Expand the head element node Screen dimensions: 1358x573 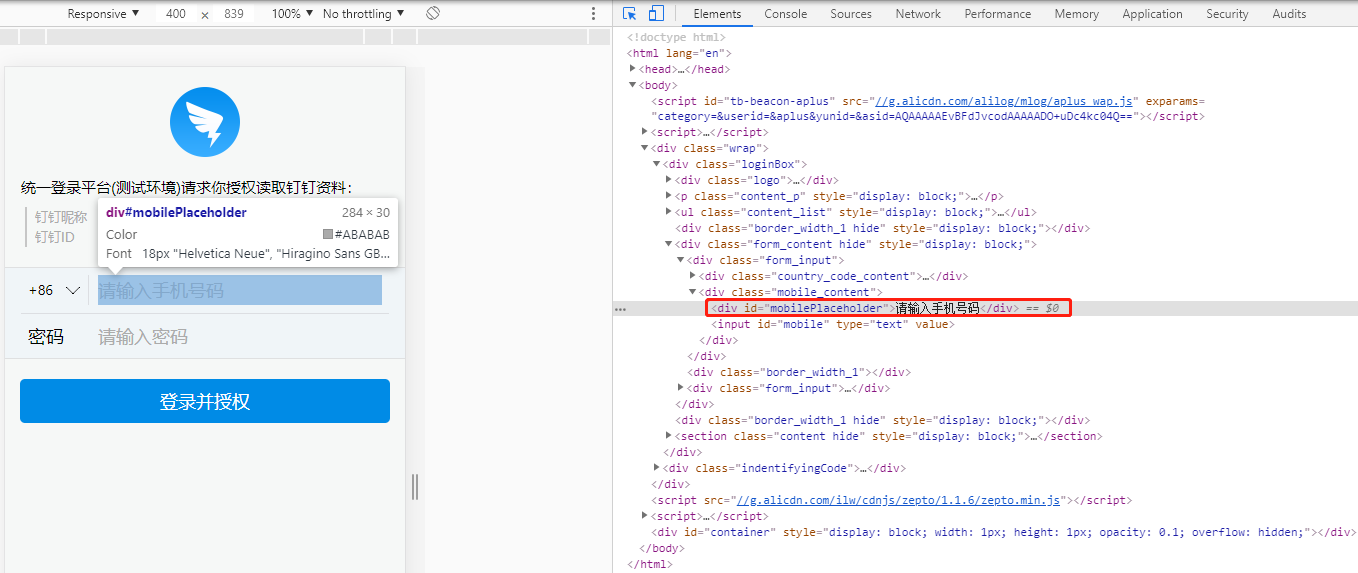click(633, 69)
